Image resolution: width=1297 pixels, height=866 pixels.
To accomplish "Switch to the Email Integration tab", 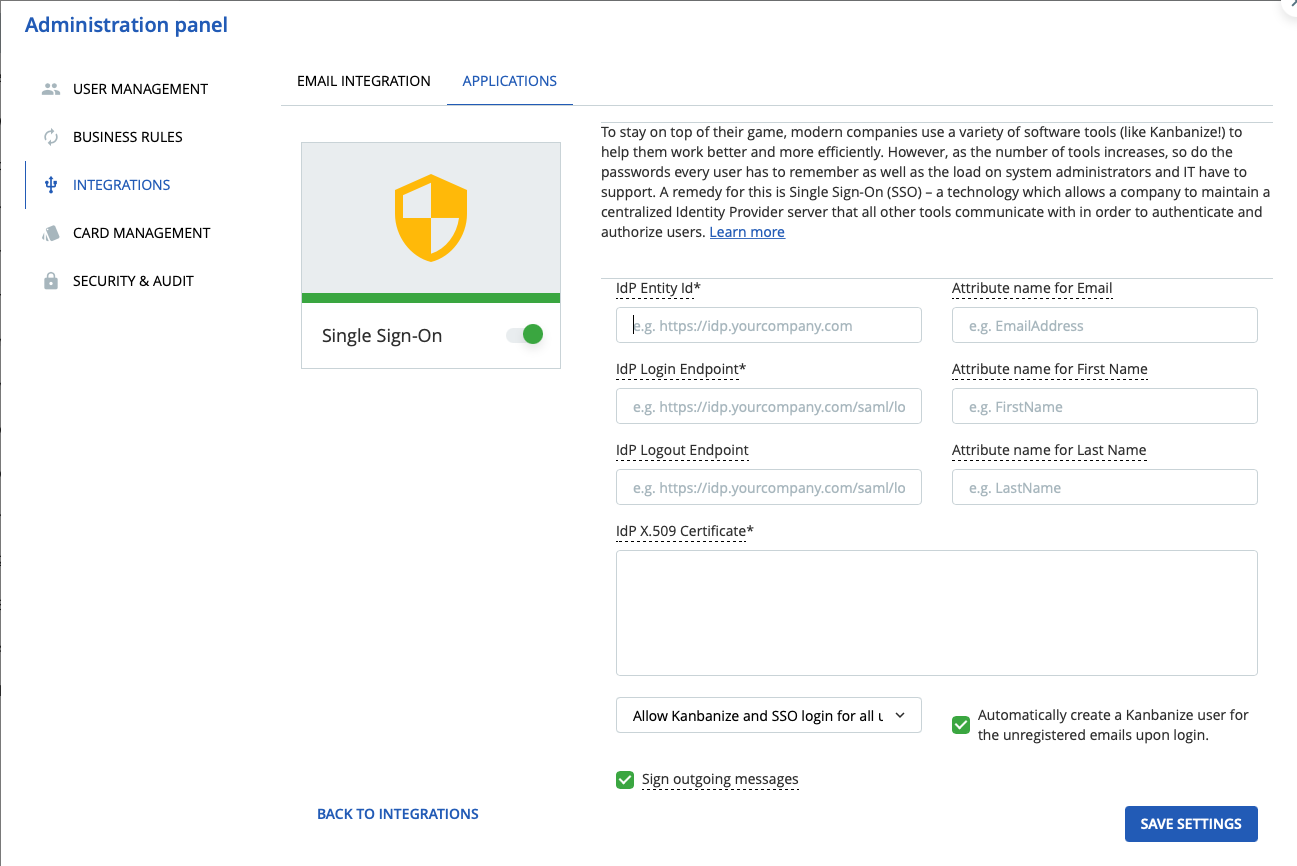I will coord(364,81).
